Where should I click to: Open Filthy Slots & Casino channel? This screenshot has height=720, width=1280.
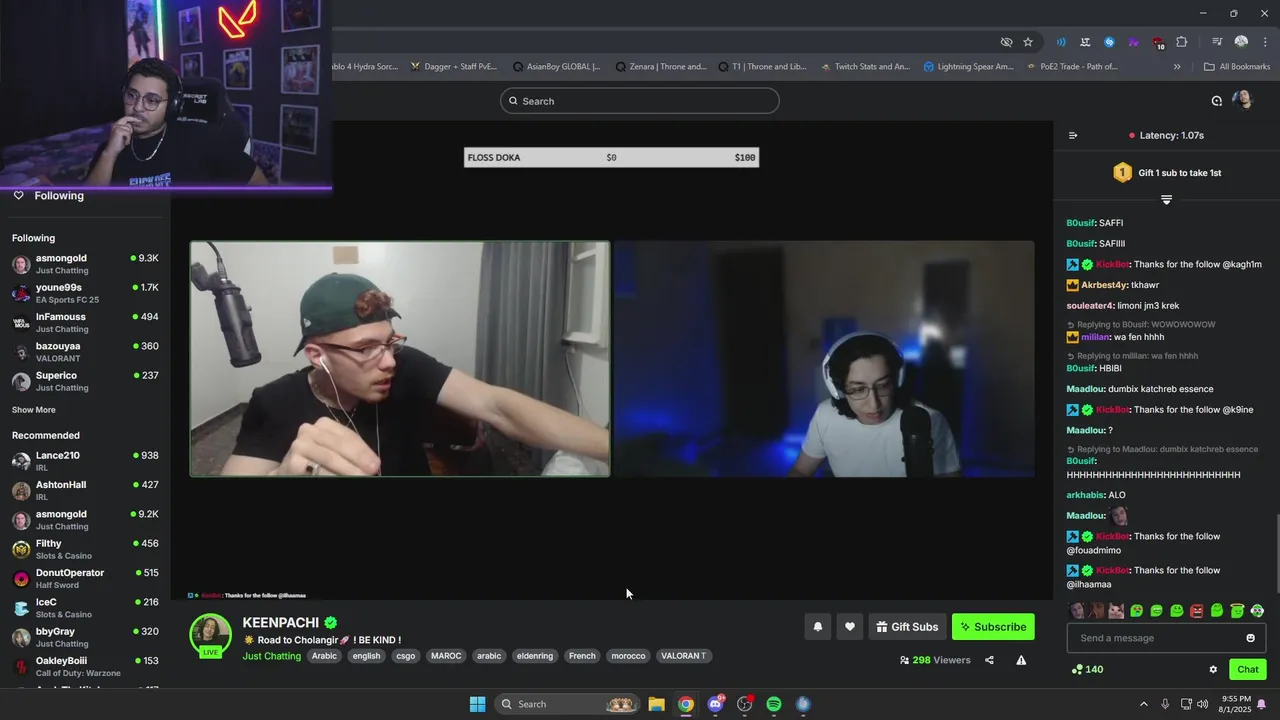(x=85, y=549)
